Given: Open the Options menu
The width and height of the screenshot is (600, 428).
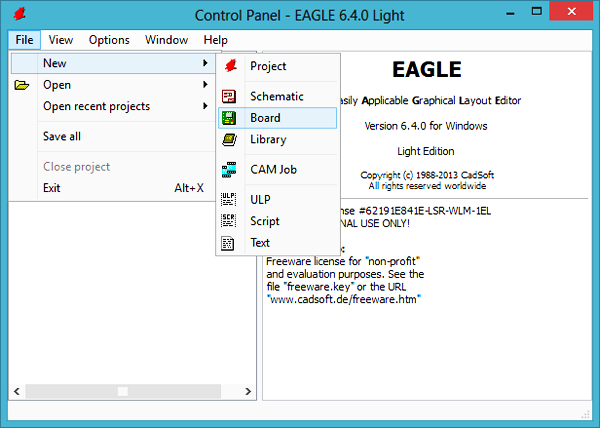Looking at the screenshot, I should pos(109,40).
